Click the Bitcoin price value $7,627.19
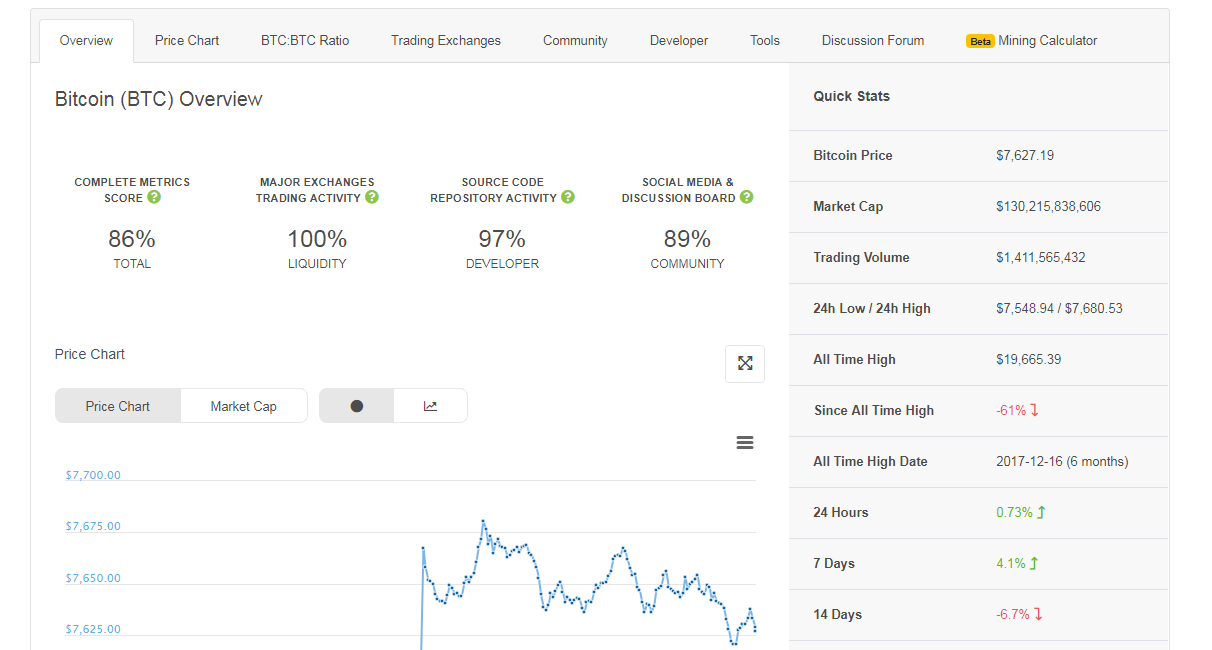The width and height of the screenshot is (1212, 650). tap(1025, 155)
